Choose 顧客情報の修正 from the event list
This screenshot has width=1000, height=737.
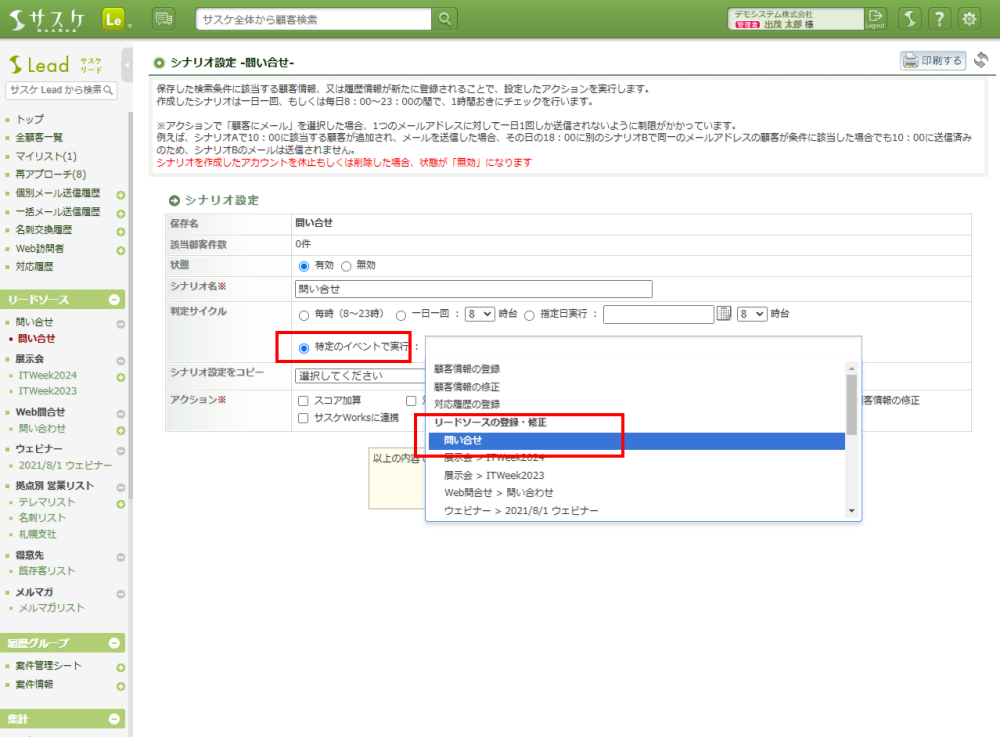[x=467, y=387]
